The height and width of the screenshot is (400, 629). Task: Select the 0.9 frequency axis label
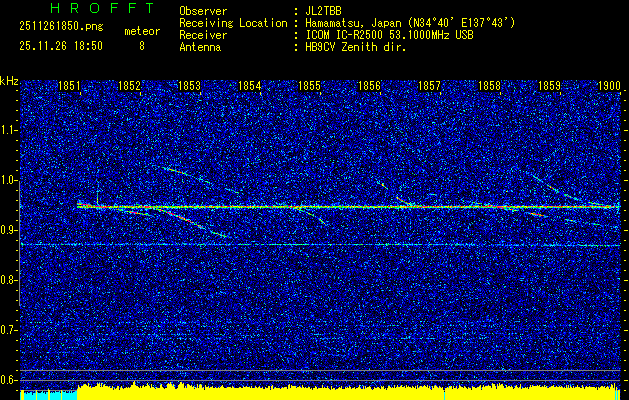(x=9, y=230)
